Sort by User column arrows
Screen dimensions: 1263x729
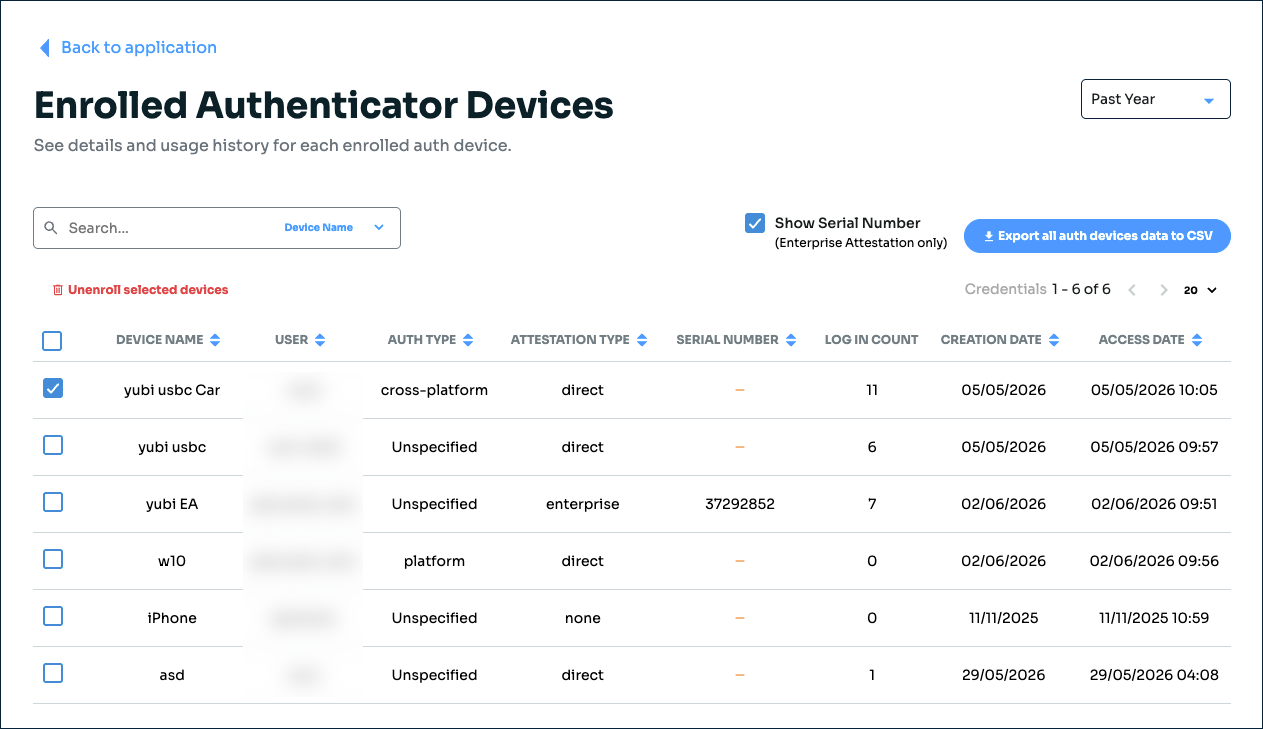[320, 340]
